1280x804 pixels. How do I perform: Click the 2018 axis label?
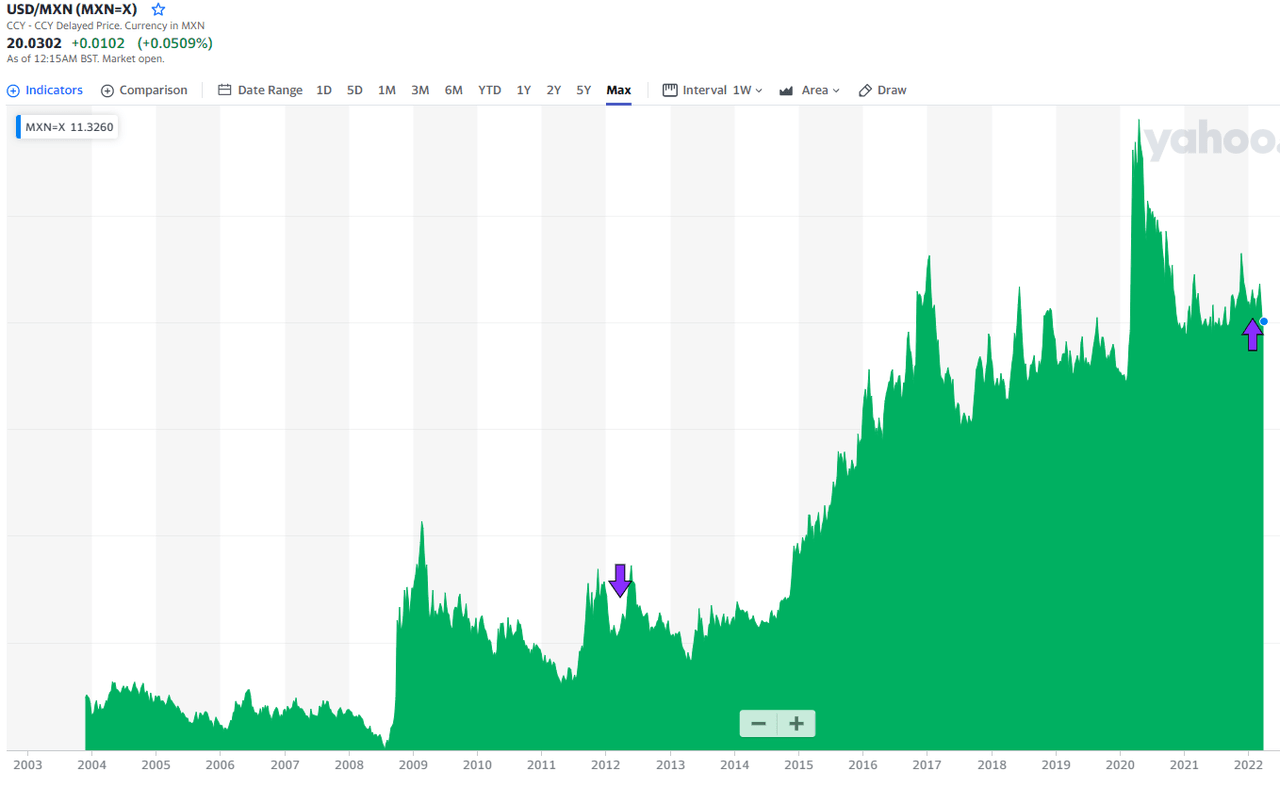click(x=992, y=765)
